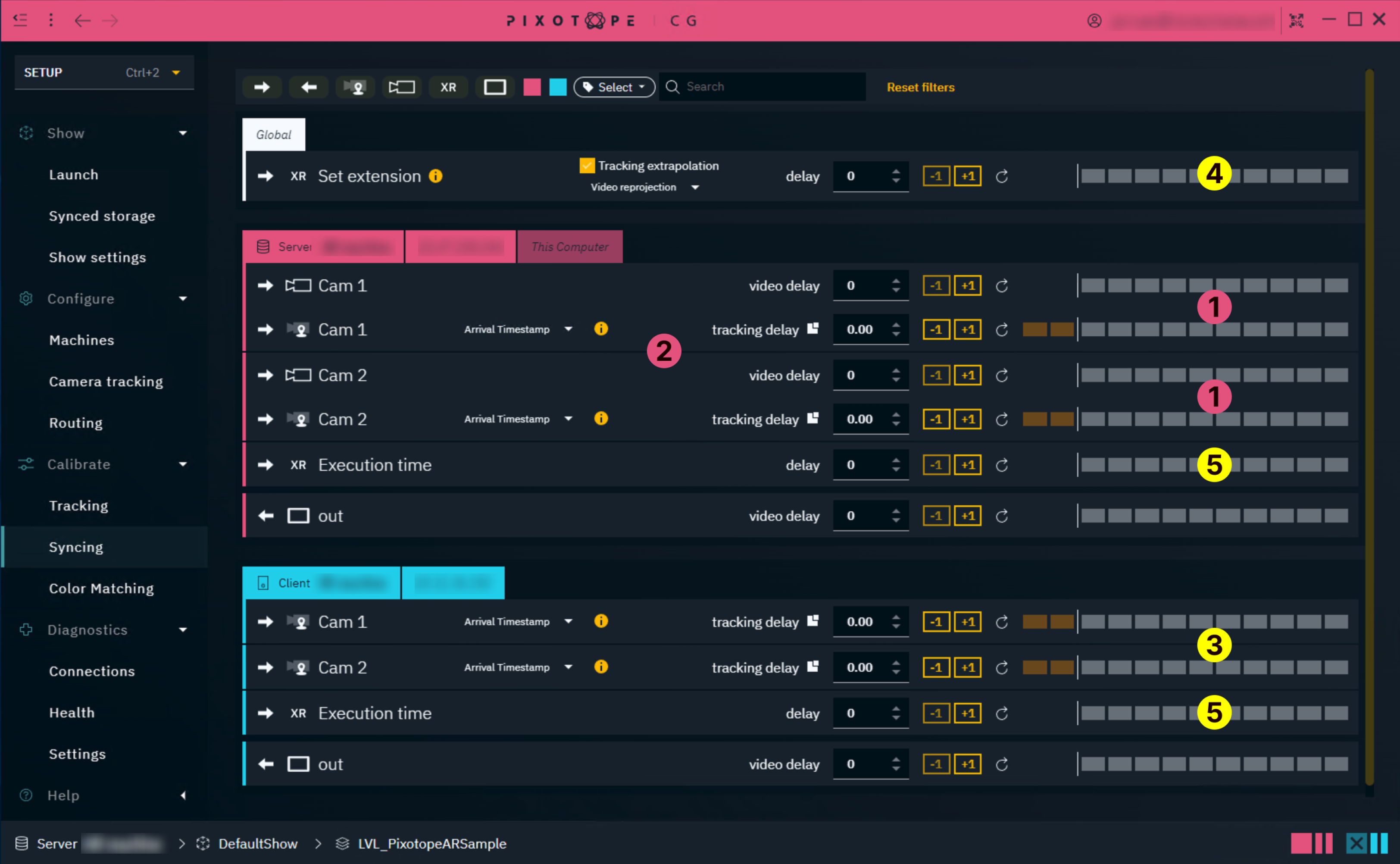Open Camera tracking in the sidebar
The image size is (1400, 864).
click(106, 381)
